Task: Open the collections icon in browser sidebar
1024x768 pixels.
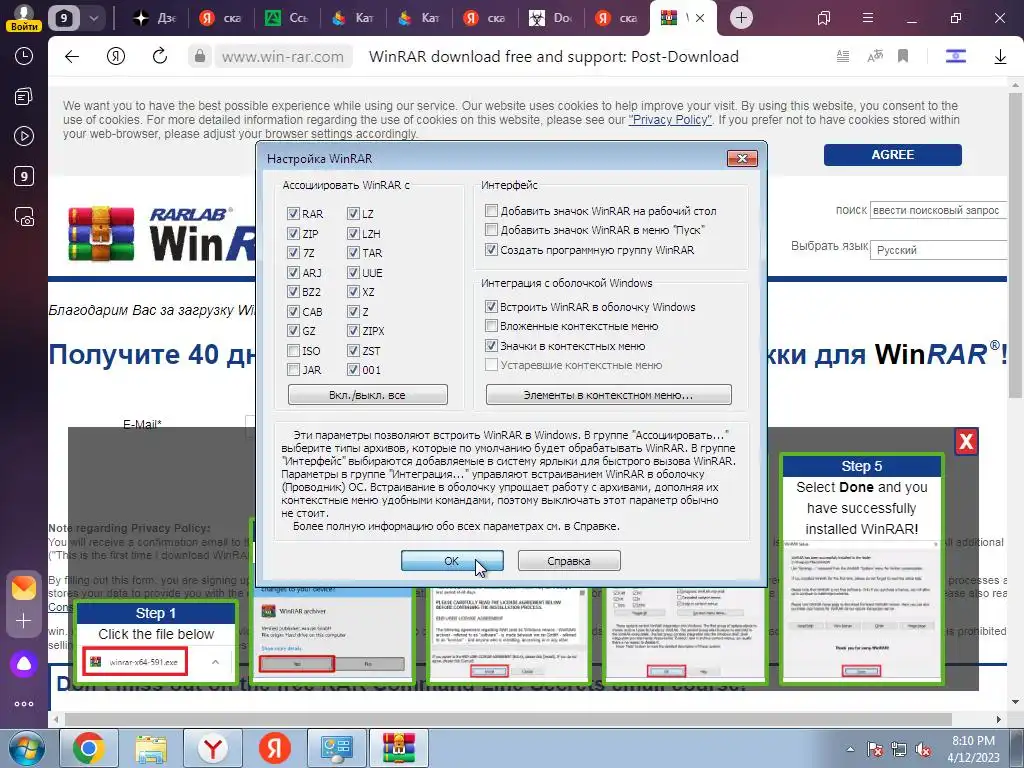Action: click(24, 97)
